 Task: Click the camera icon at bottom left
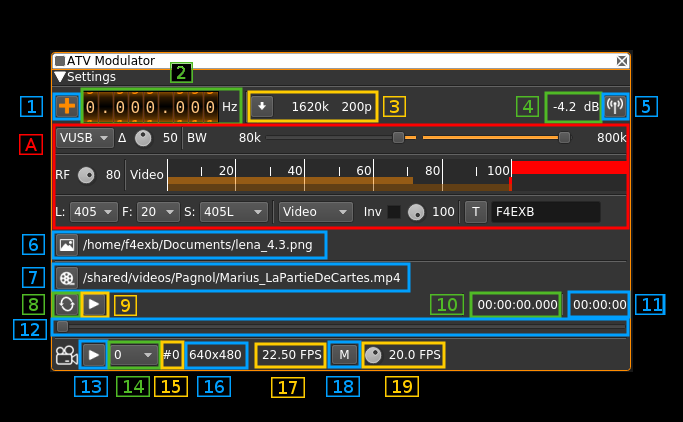(67, 355)
